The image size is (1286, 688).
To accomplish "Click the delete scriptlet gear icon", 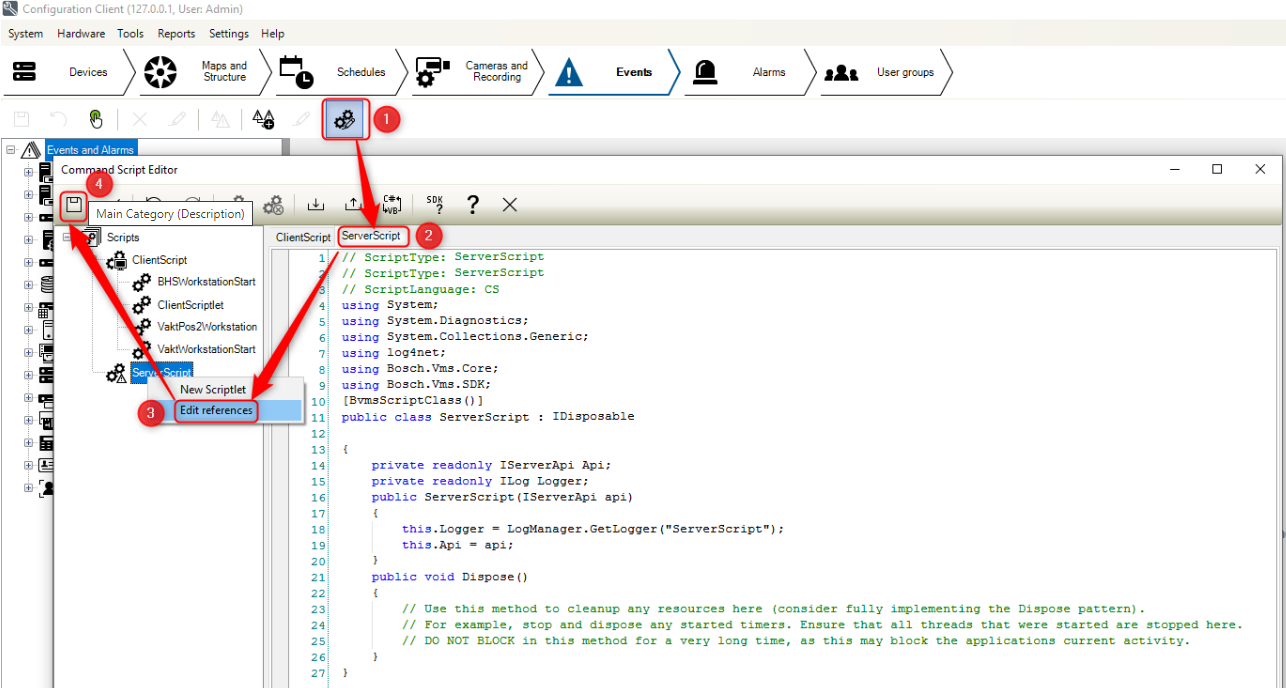I will [x=273, y=205].
